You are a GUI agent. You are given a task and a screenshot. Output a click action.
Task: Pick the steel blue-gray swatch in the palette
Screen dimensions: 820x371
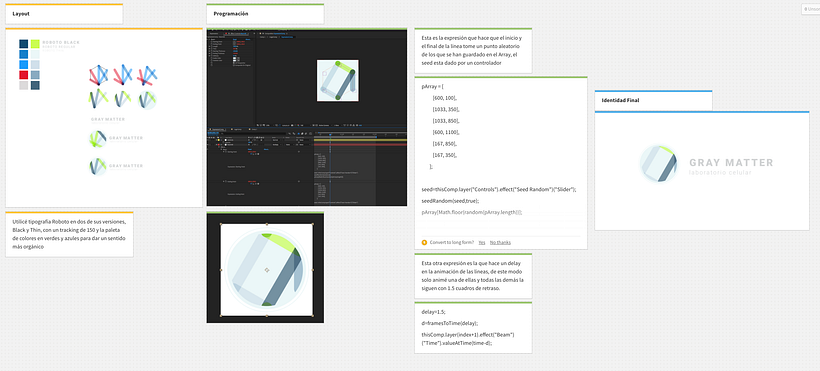[35, 75]
